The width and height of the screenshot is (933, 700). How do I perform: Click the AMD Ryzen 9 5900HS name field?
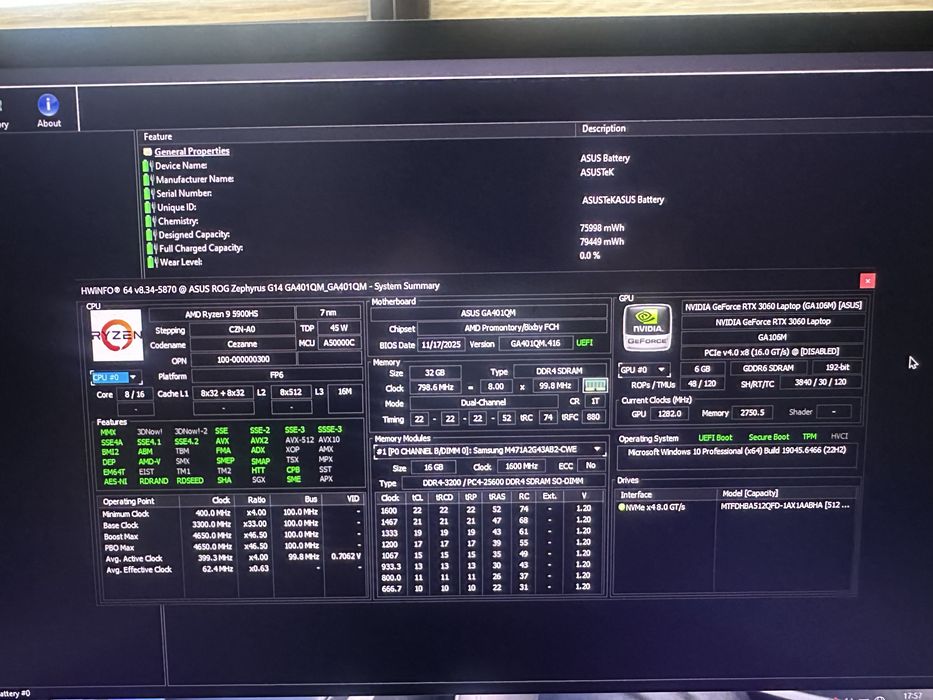[221, 314]
